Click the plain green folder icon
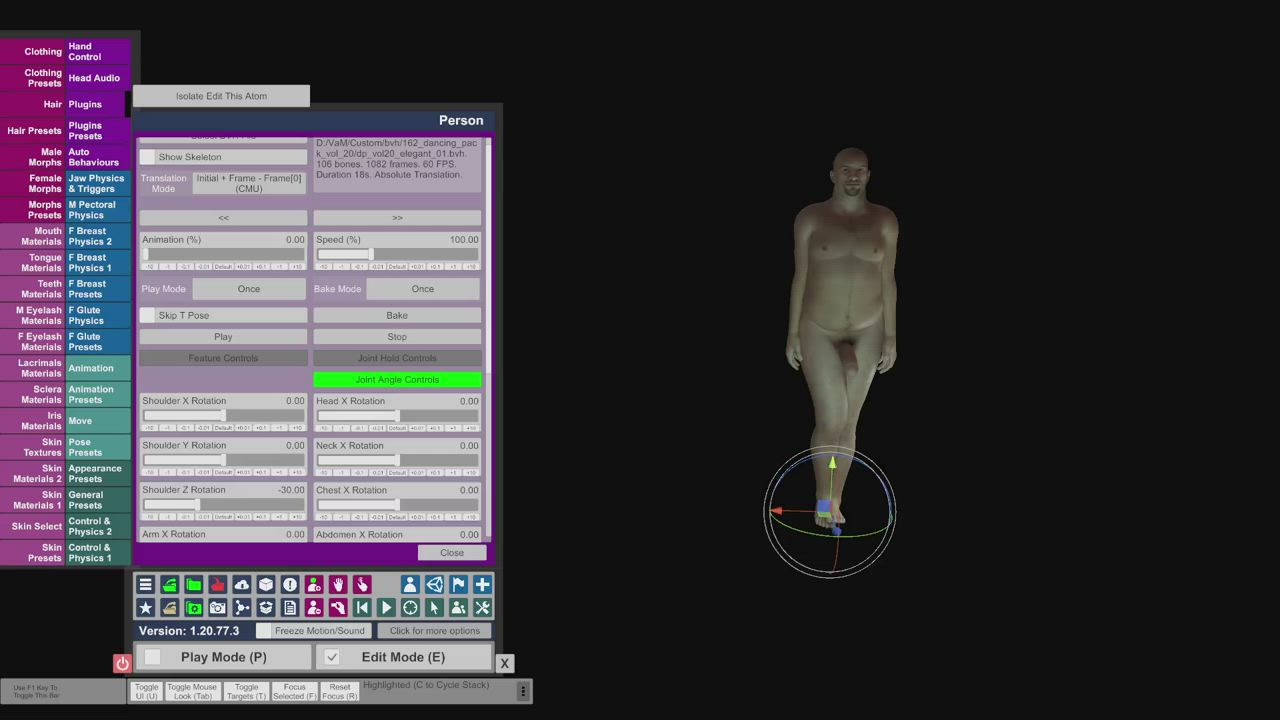The image size is (1280, 720). click(x=194, y=585)
